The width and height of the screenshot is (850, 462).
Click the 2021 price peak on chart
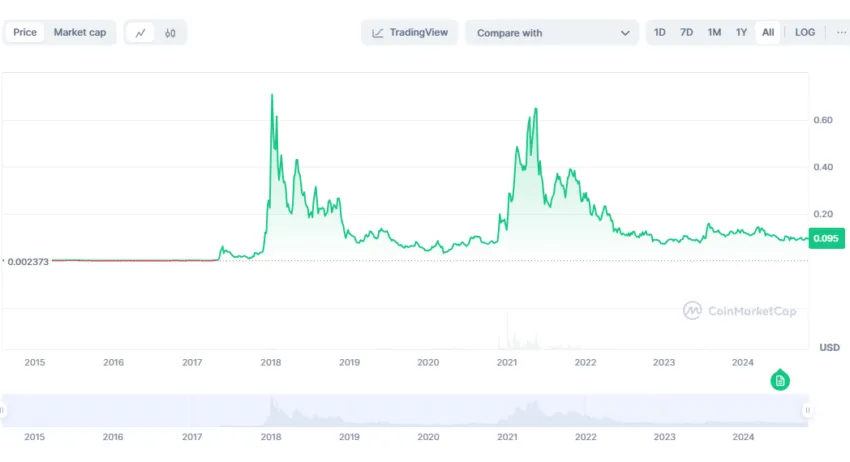[x=536, y=110]
